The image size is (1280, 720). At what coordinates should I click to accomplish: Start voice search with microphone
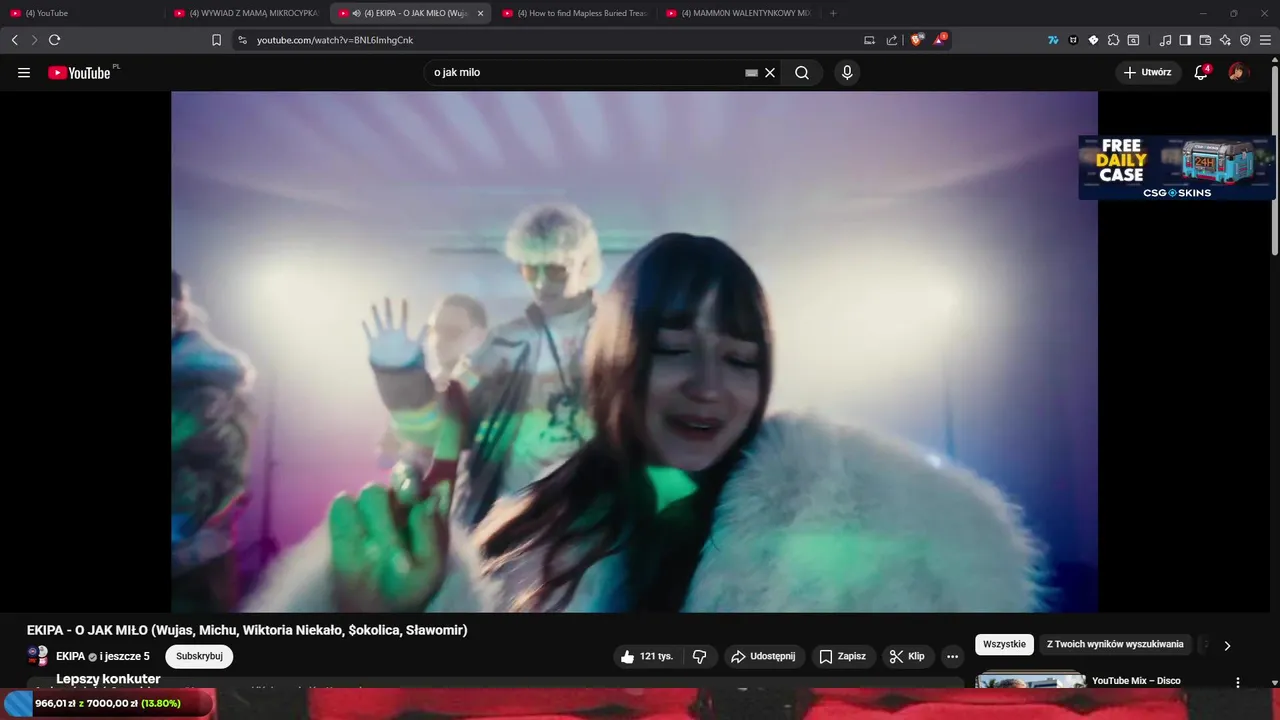[x=847, y=73]
